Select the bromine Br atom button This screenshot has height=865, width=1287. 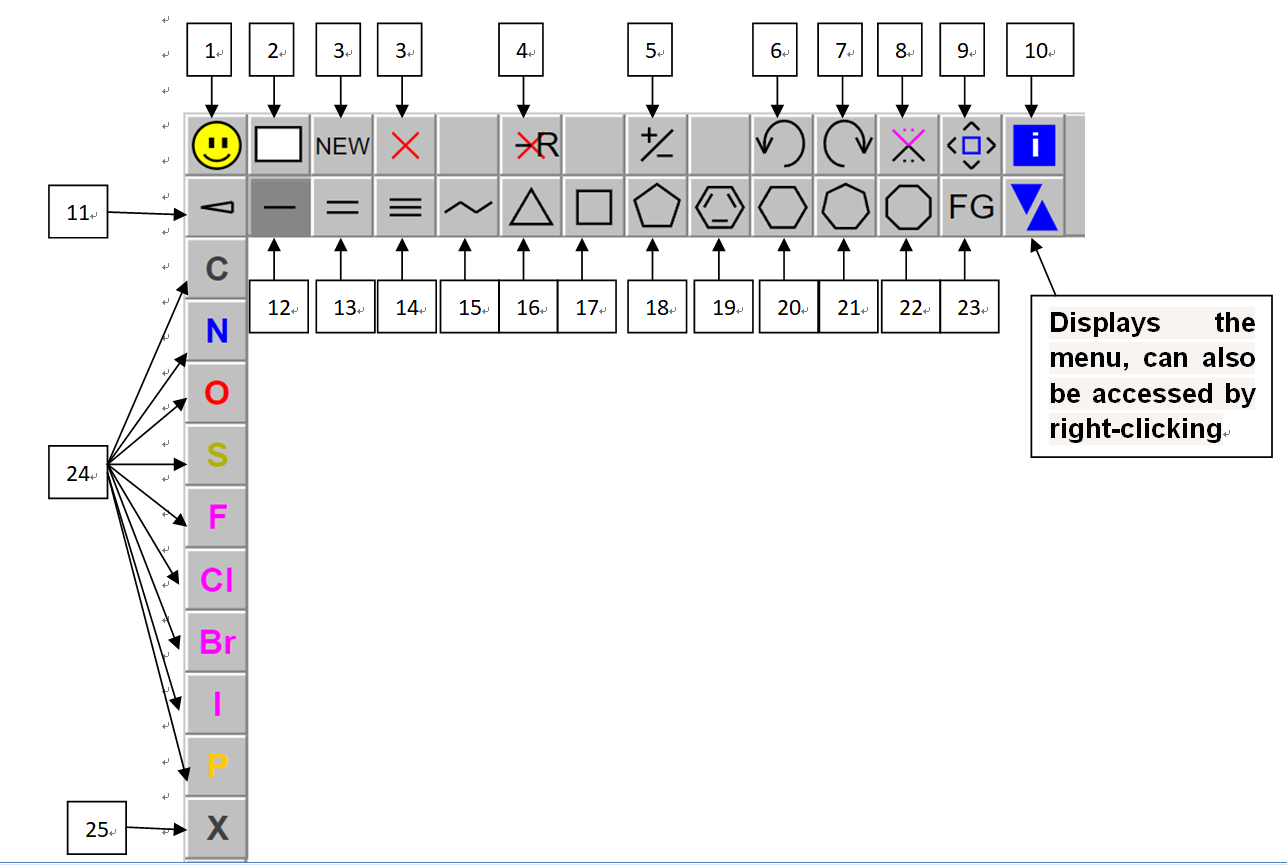216,641
